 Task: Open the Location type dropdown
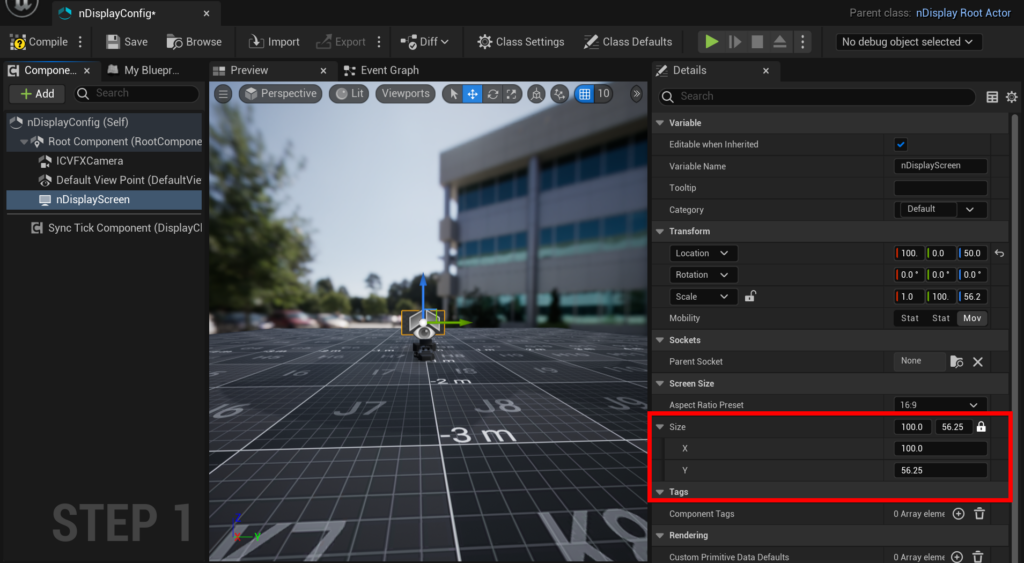703,253
